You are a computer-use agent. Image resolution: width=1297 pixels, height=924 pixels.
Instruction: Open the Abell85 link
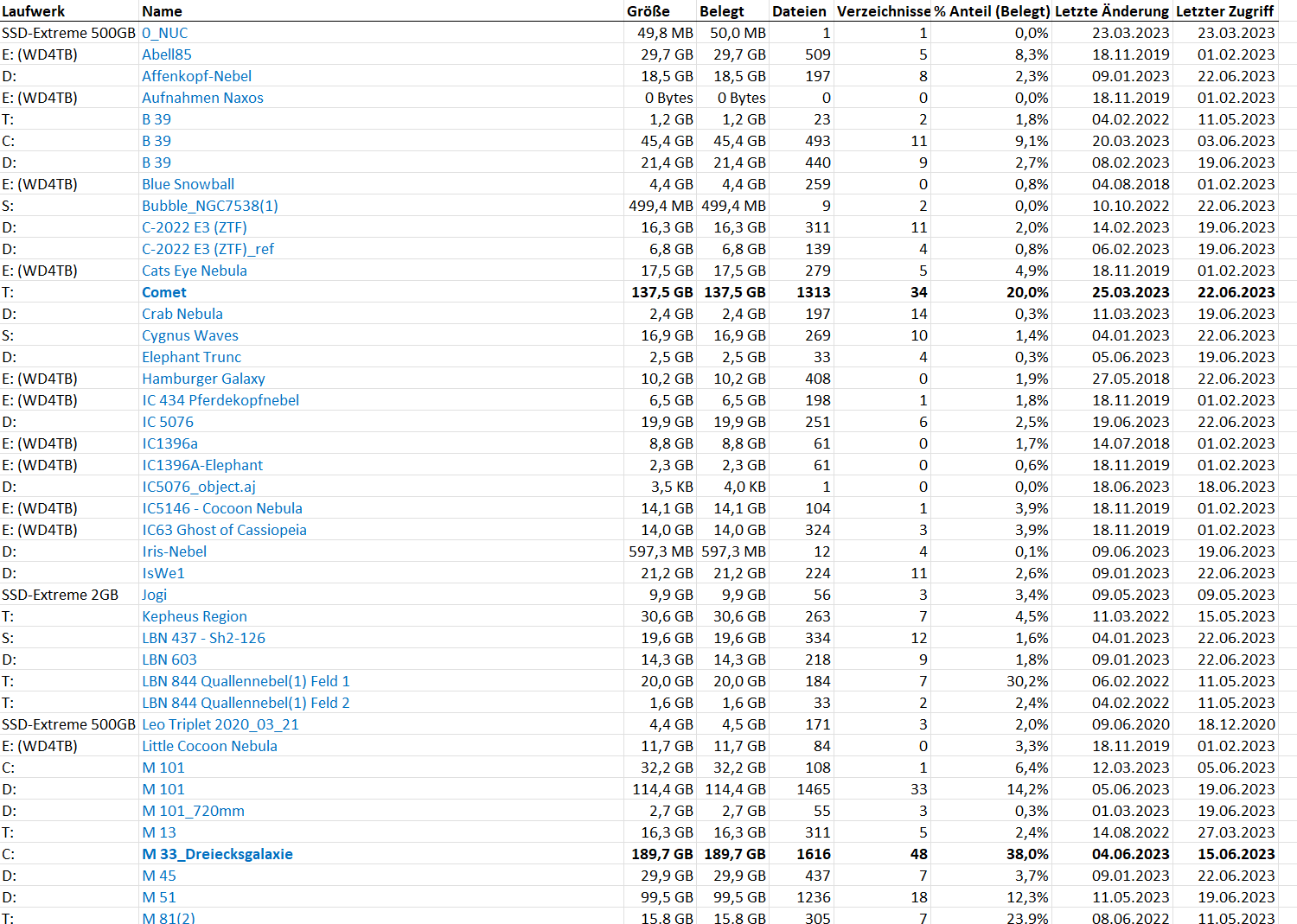pos(167,54)
